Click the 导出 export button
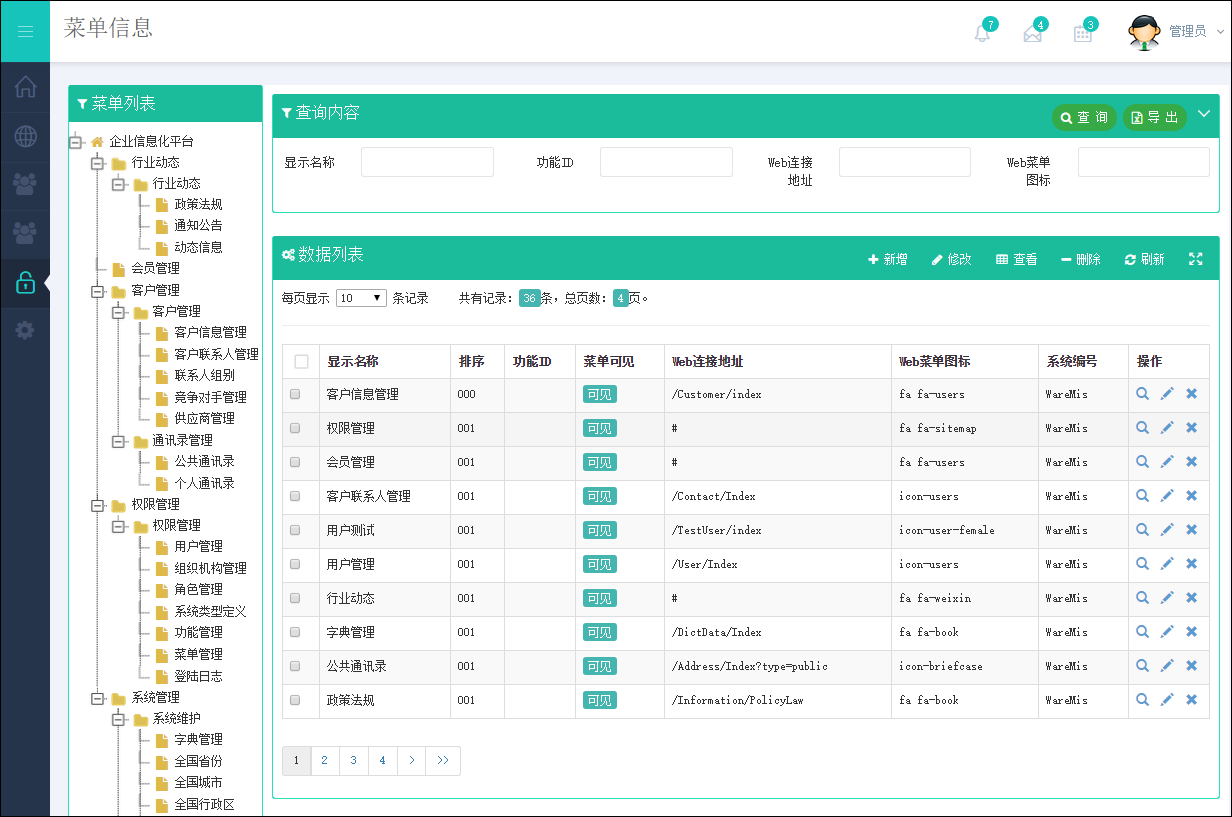The image size is (1232, 817). click(1155, 118)
